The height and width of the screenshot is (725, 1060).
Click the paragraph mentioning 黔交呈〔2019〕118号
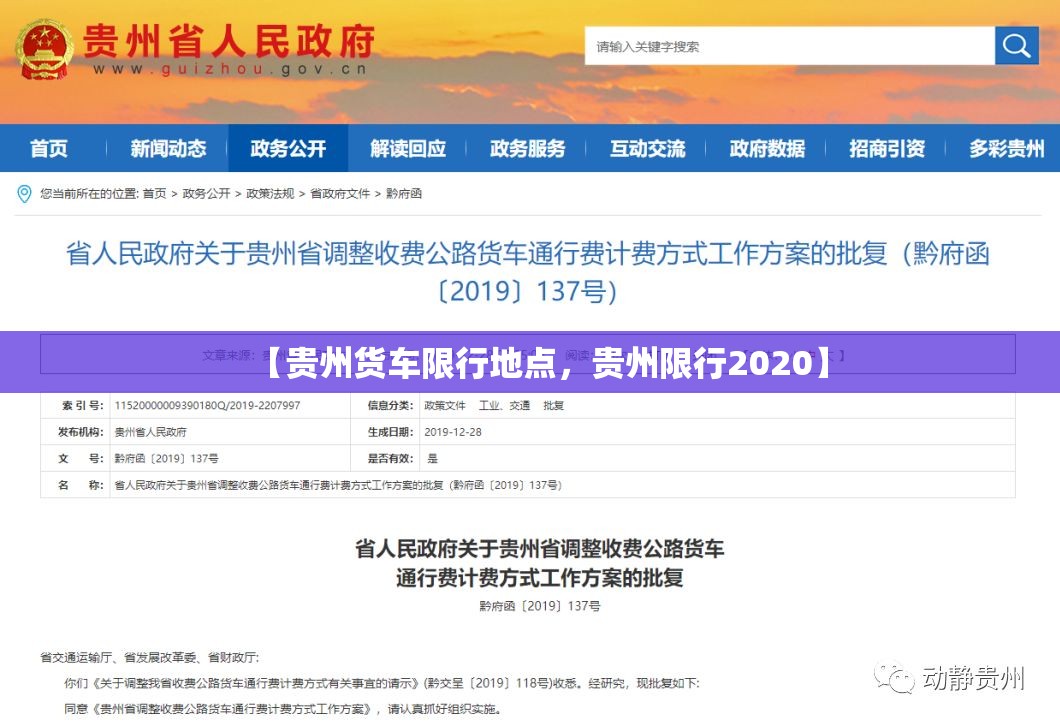382,683
